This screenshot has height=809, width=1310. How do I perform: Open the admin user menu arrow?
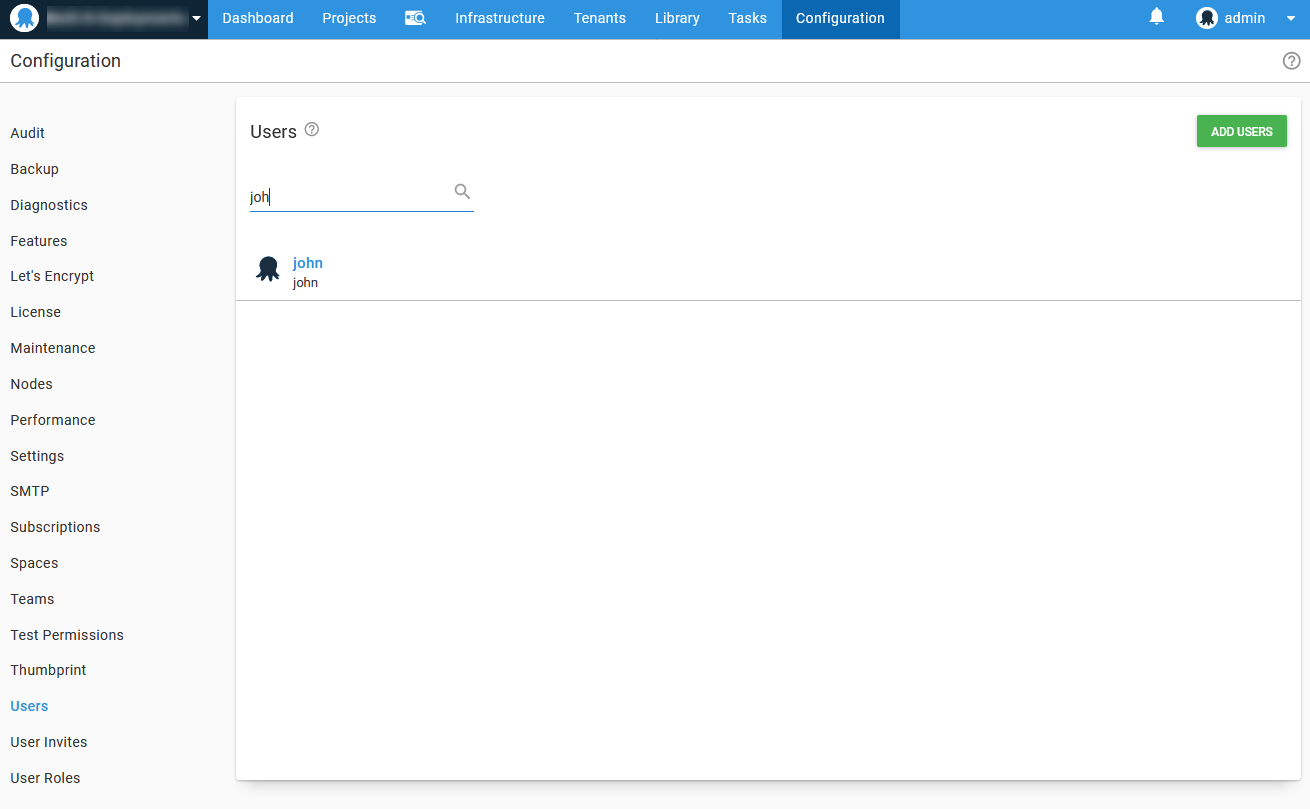point(1290,18)
